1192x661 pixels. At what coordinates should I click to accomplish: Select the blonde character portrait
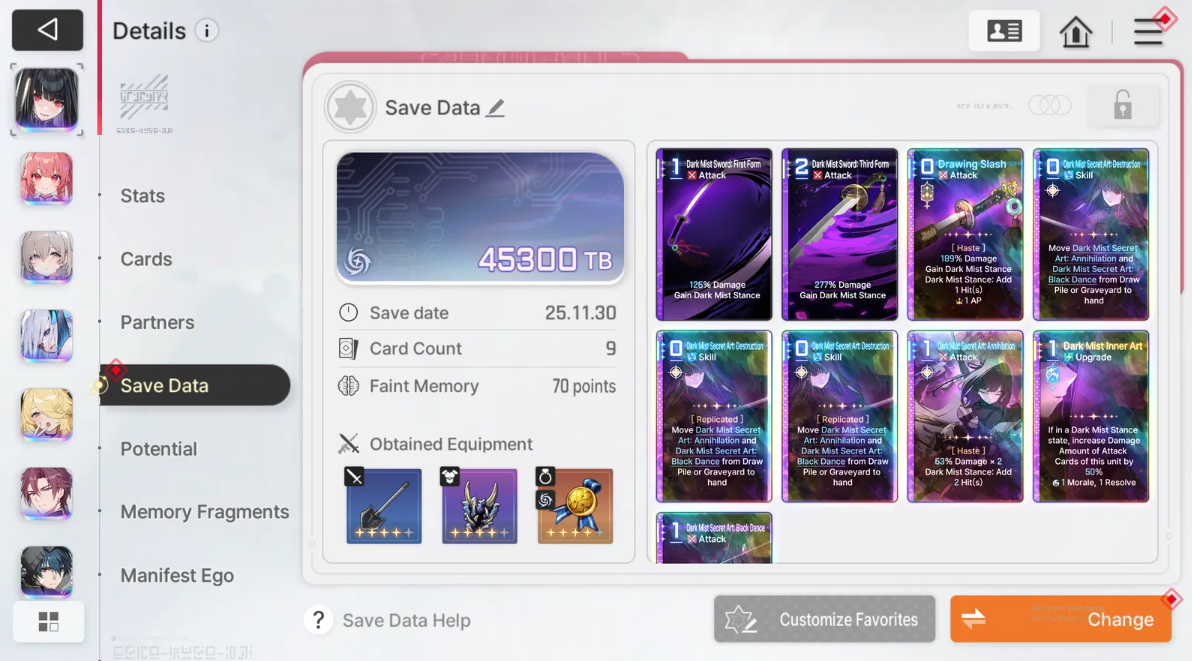tap(46, 415)
